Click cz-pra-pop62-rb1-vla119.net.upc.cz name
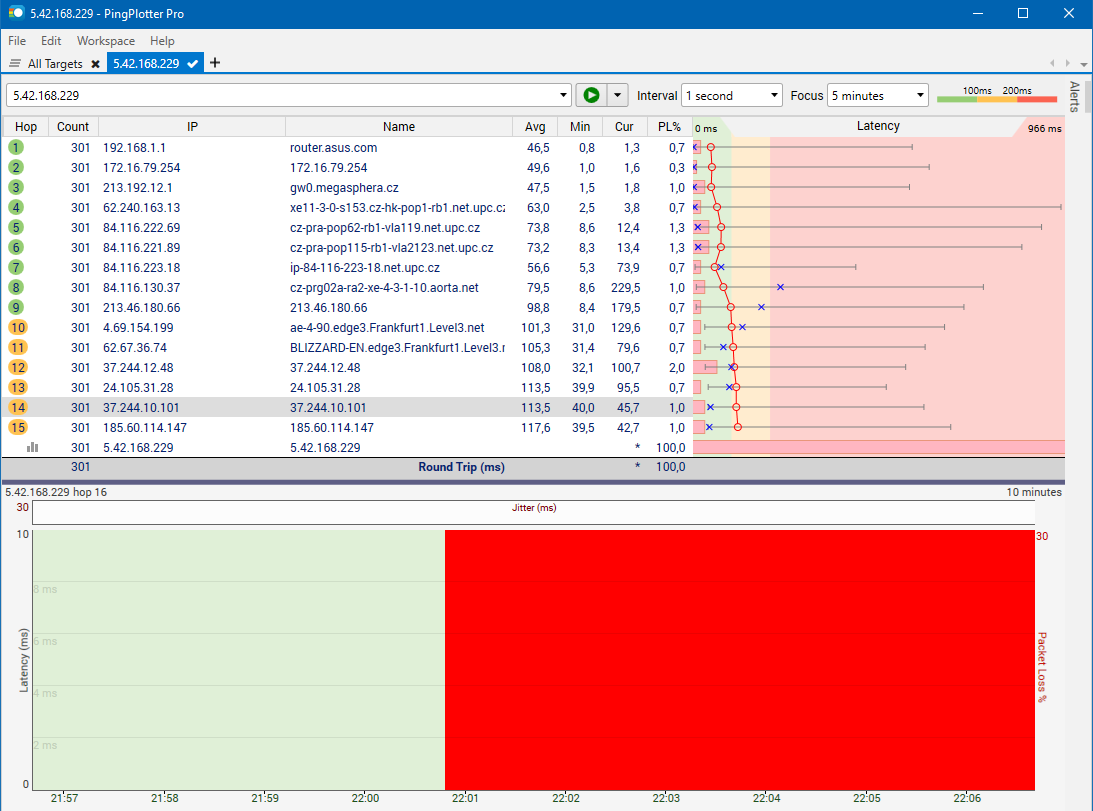This screenshot has width=1093, height=811. point(385,228)
